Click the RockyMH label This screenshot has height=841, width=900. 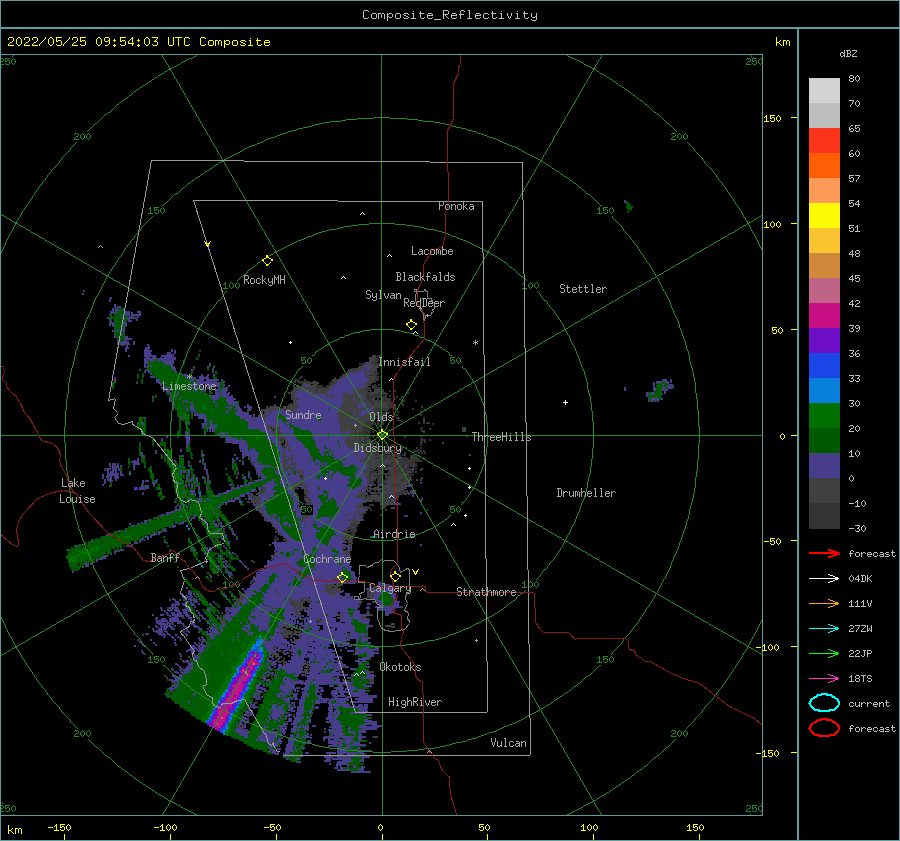pos(264,280)
